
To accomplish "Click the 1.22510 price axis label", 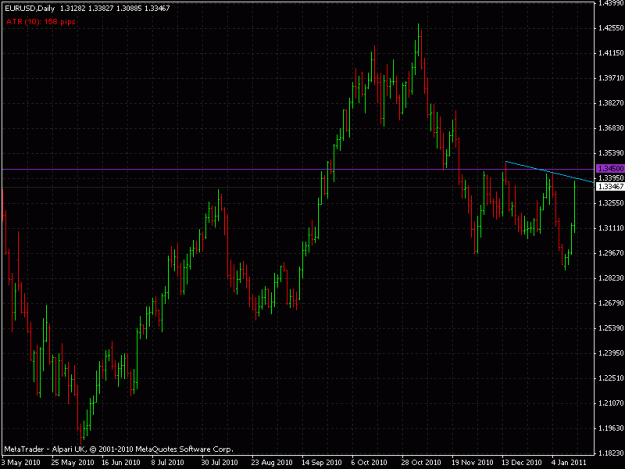I will 611,379.
